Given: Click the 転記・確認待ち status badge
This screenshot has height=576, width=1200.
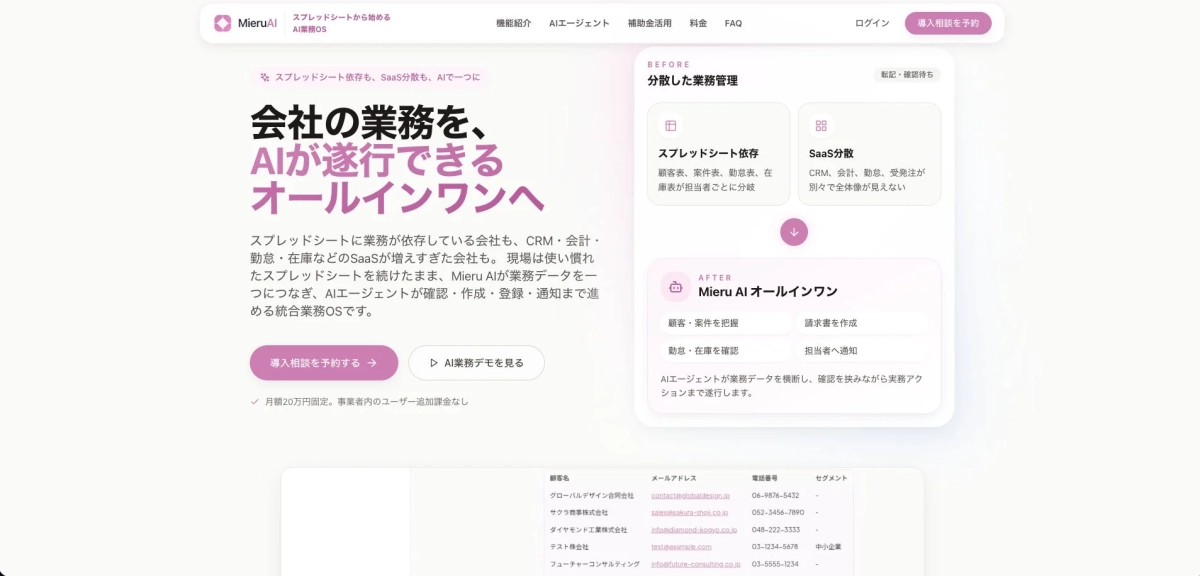Looking at the screenshot, I should coord(907,74).
